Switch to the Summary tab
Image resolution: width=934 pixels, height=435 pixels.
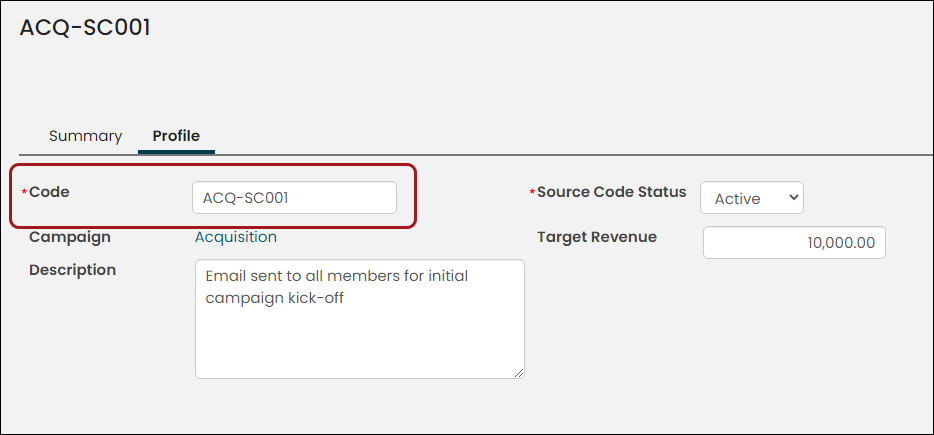click(x=85, y=136)
